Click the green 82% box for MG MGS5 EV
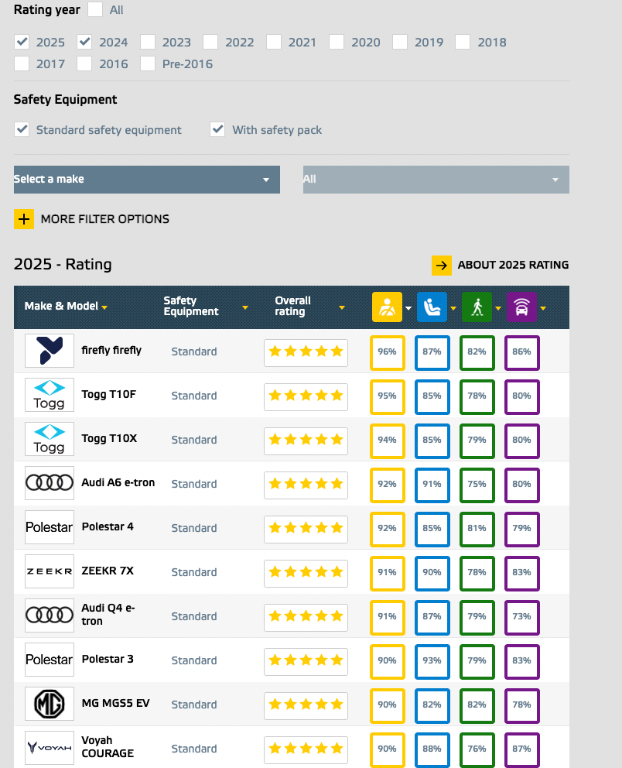Screen dimensions: 622x768 point(477,705)
